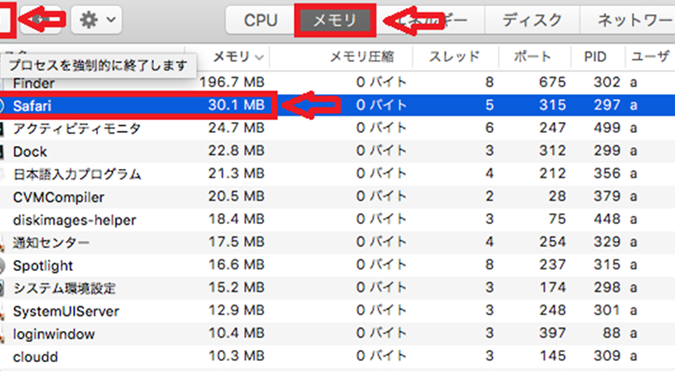This screenshot has height=371, width=675.
Task: Click PID 379 for CVMCompiler
Action: (x=607, y=196)
